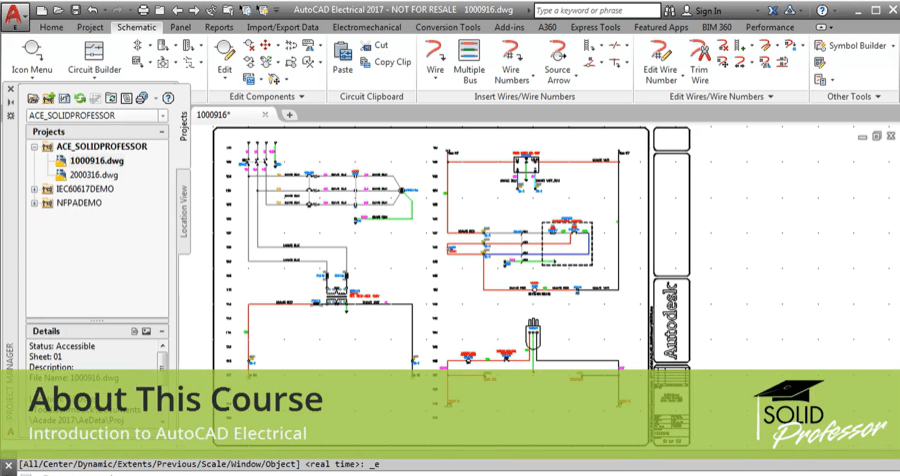Click the Source Arrow tool
The width and height of the screenshot is (900, 476).
557,61
